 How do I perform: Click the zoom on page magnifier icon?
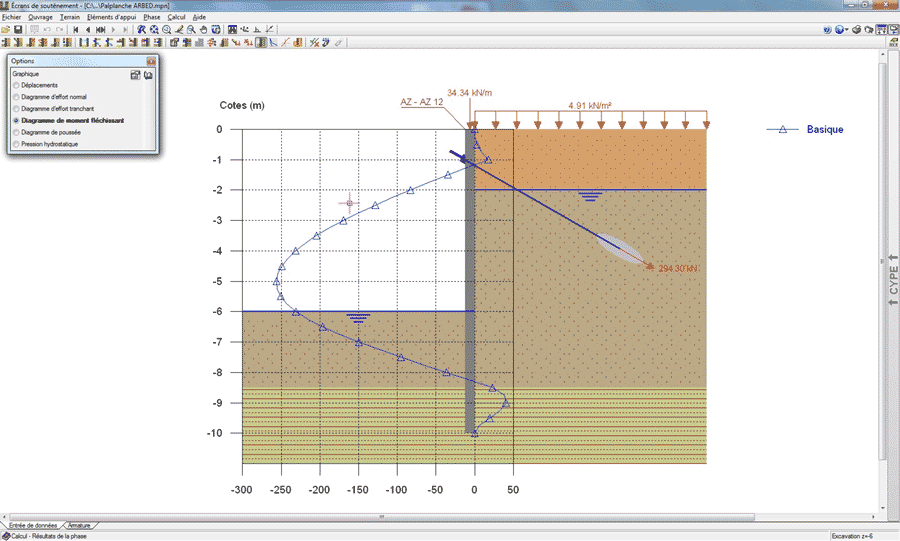(x=191, y=29)
